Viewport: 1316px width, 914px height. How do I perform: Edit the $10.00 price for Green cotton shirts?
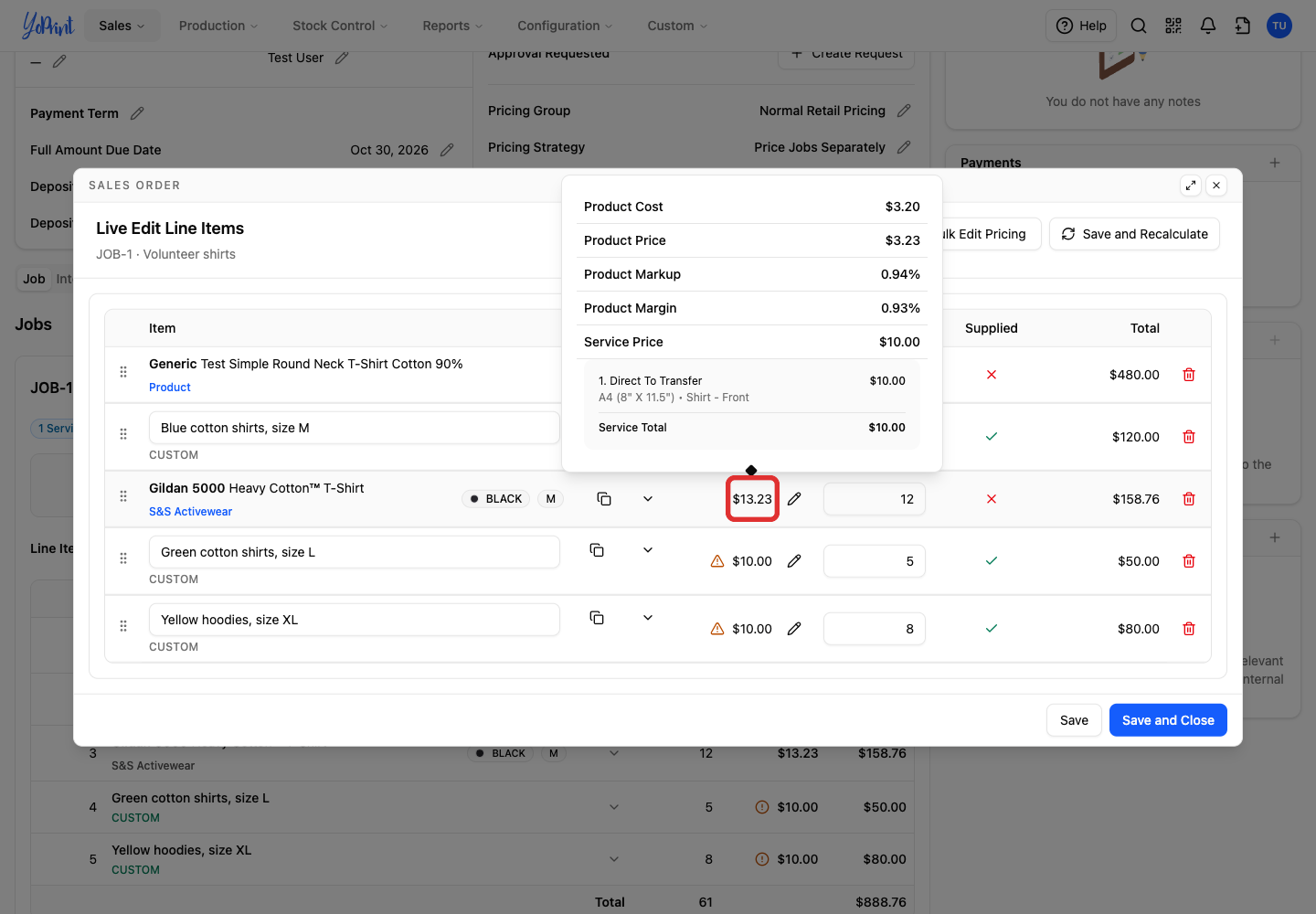(794, 561)
